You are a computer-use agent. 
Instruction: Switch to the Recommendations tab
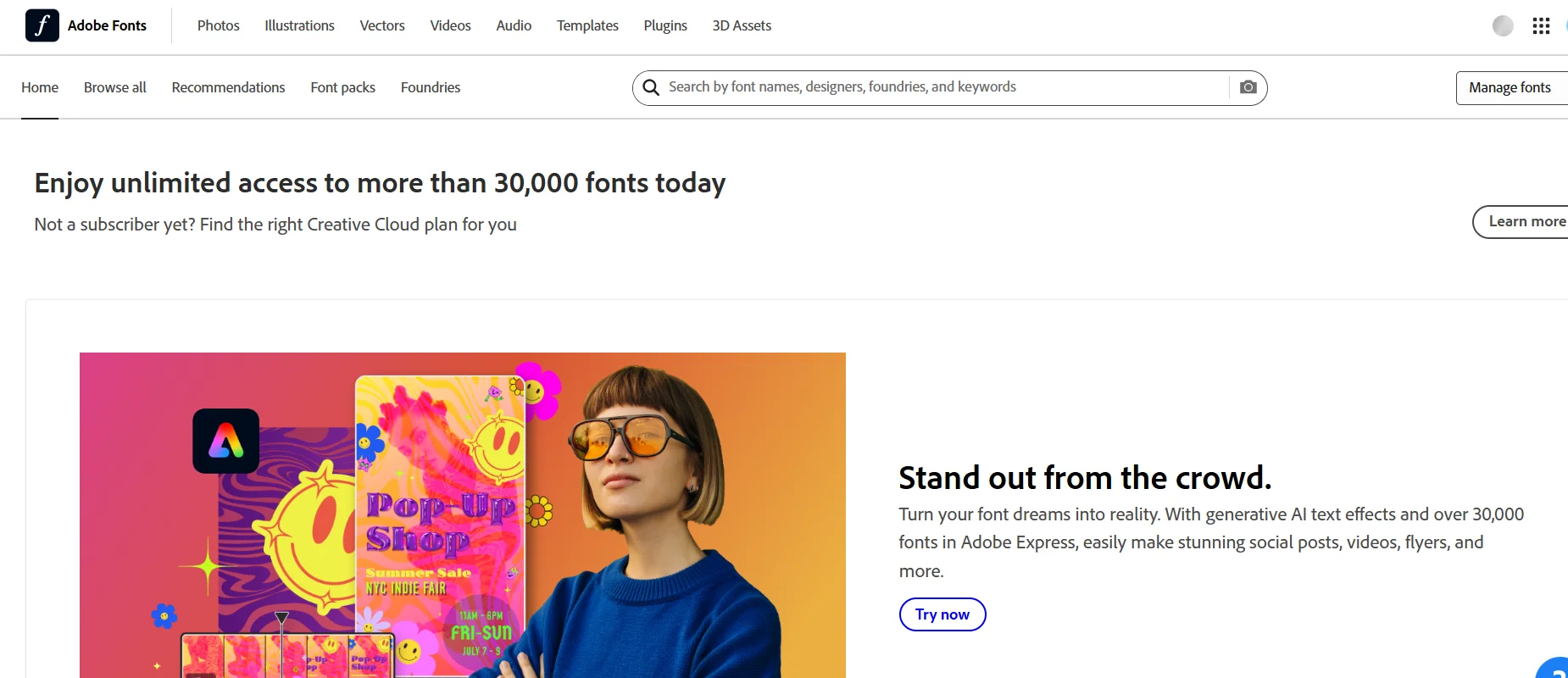pos(228,87)
